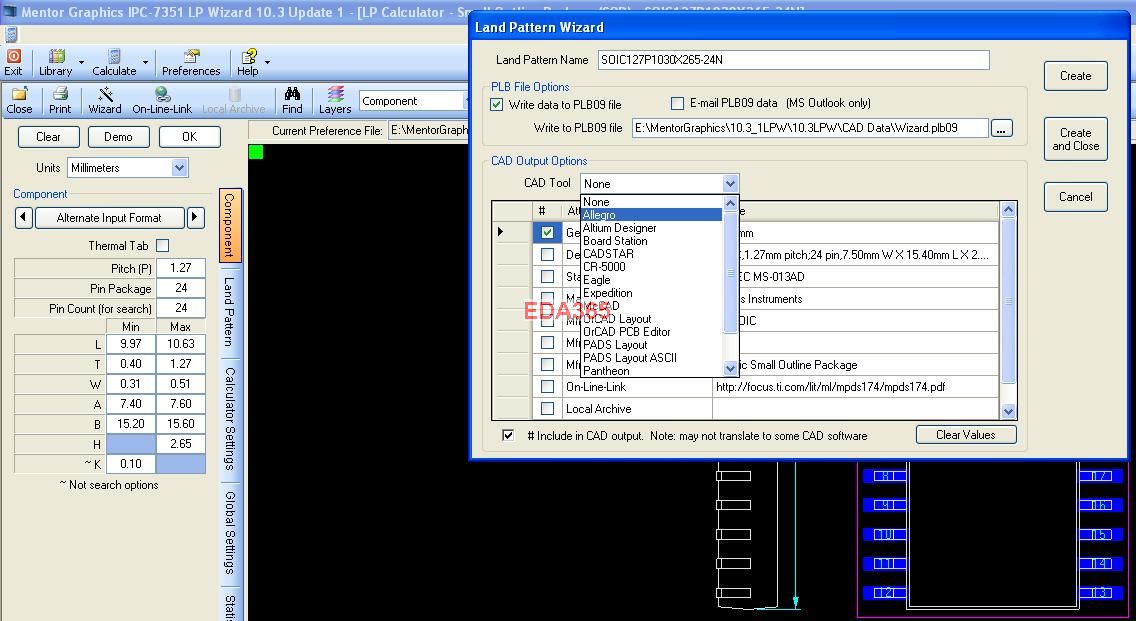Toggle the Thermal Tab checkbox
The width and height of the screenshot is (1136, 621).
(163, 246)
